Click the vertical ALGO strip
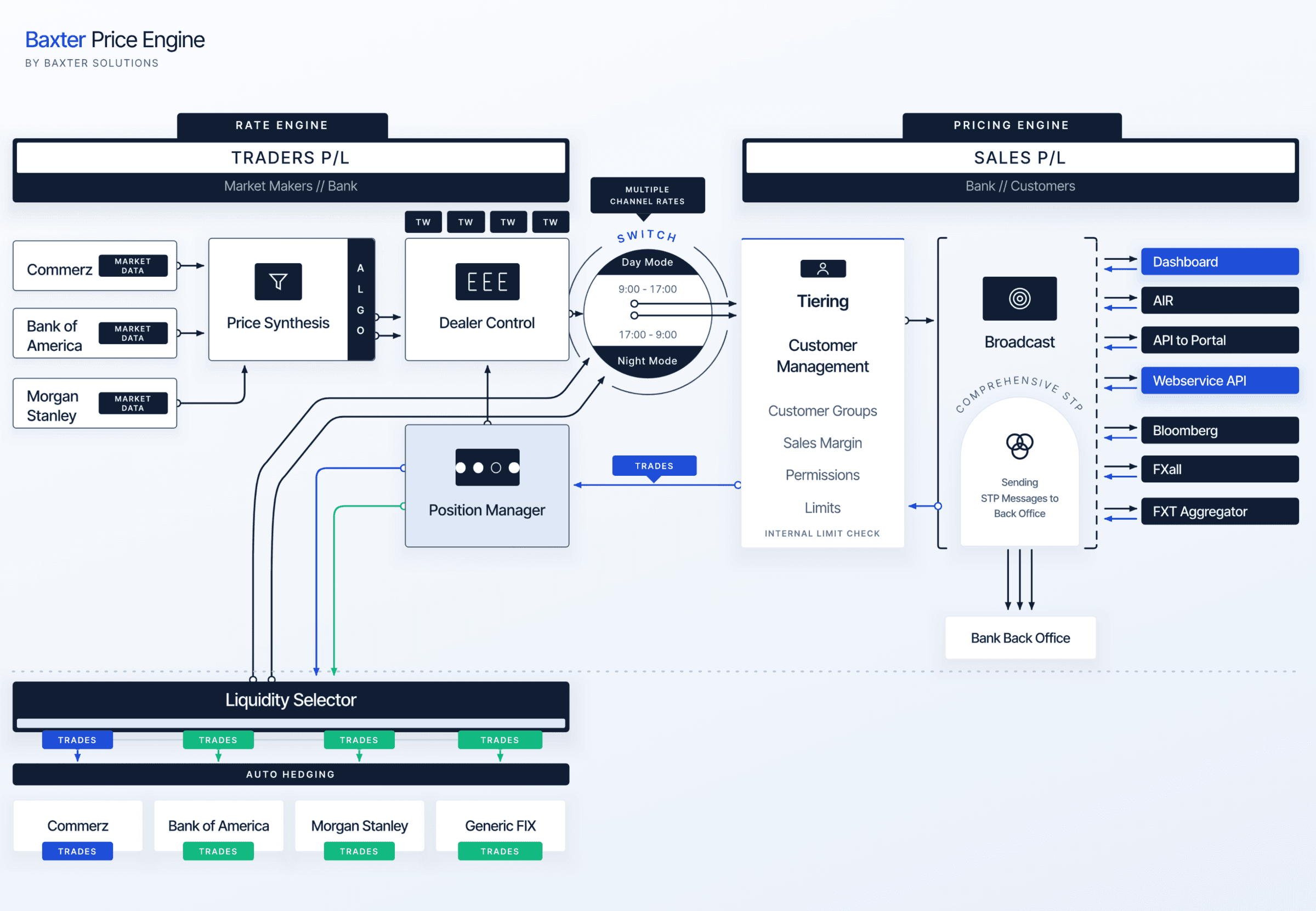 coord(360,299)
